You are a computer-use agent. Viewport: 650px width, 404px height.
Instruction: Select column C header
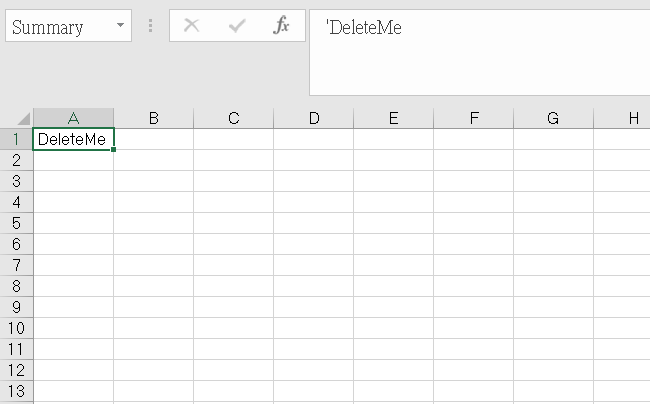[233, 118]
